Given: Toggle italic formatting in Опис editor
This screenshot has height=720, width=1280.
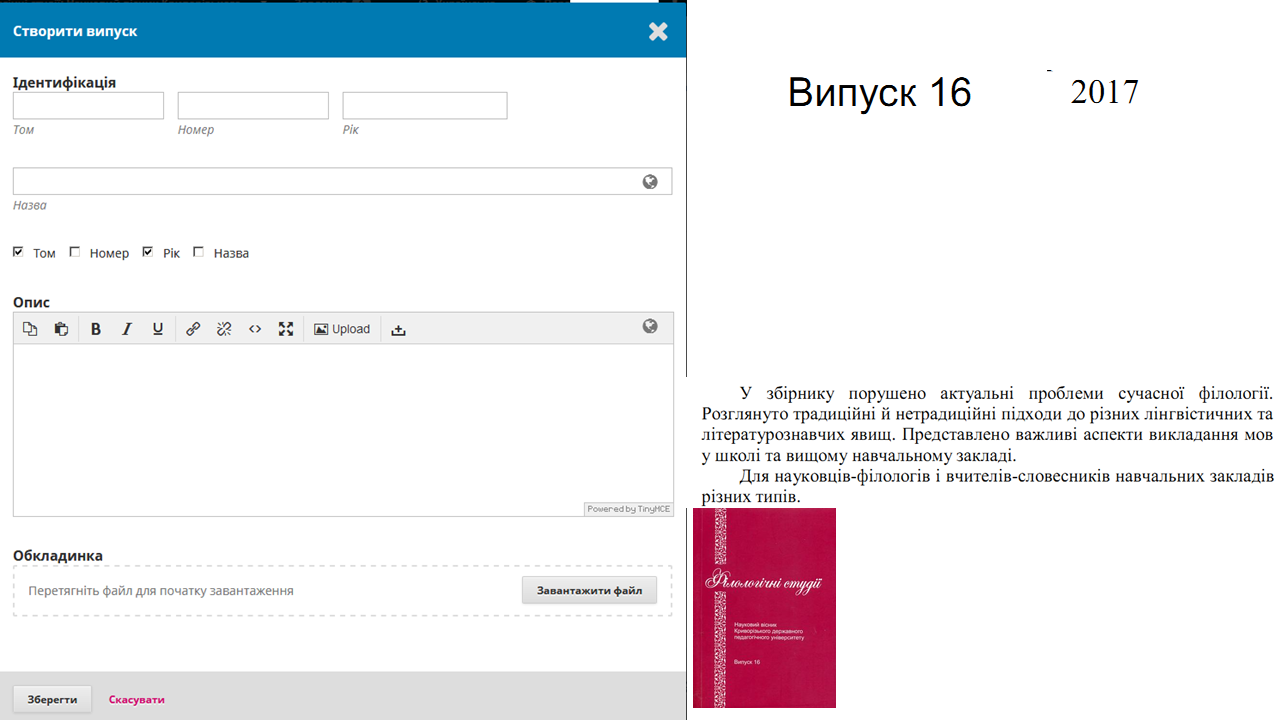Looking at the screenshot, I should (x=127, y=329).
